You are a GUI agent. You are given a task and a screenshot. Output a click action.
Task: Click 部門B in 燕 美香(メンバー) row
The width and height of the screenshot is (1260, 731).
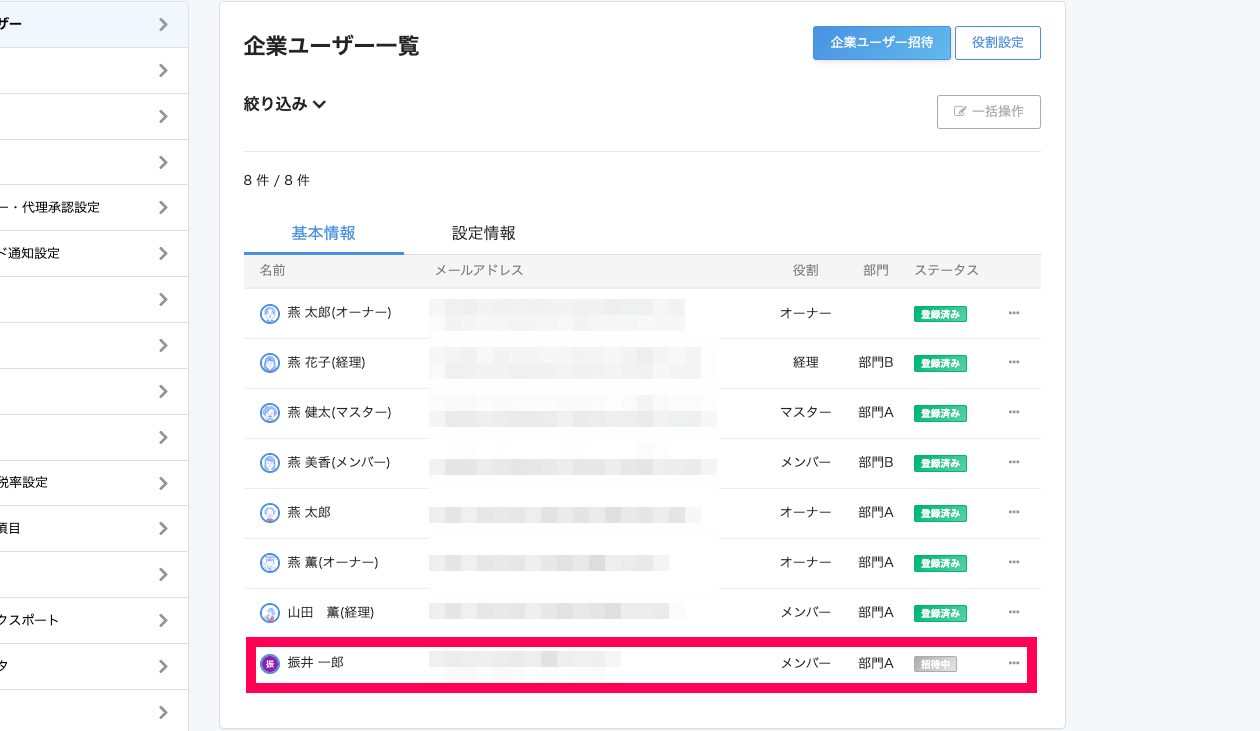[876, 463]
